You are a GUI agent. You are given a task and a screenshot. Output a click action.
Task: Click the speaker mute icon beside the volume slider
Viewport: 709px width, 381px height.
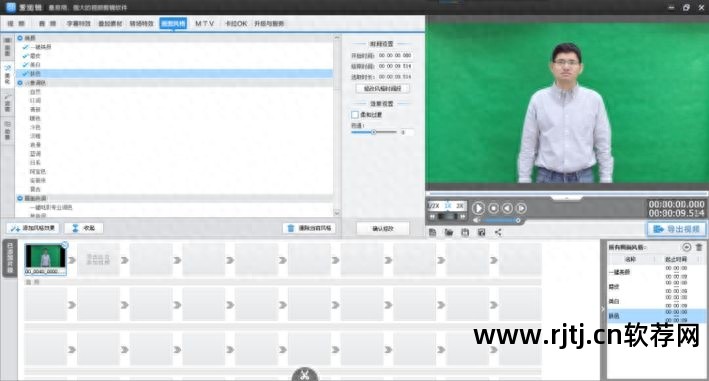[x=476, y=220]
